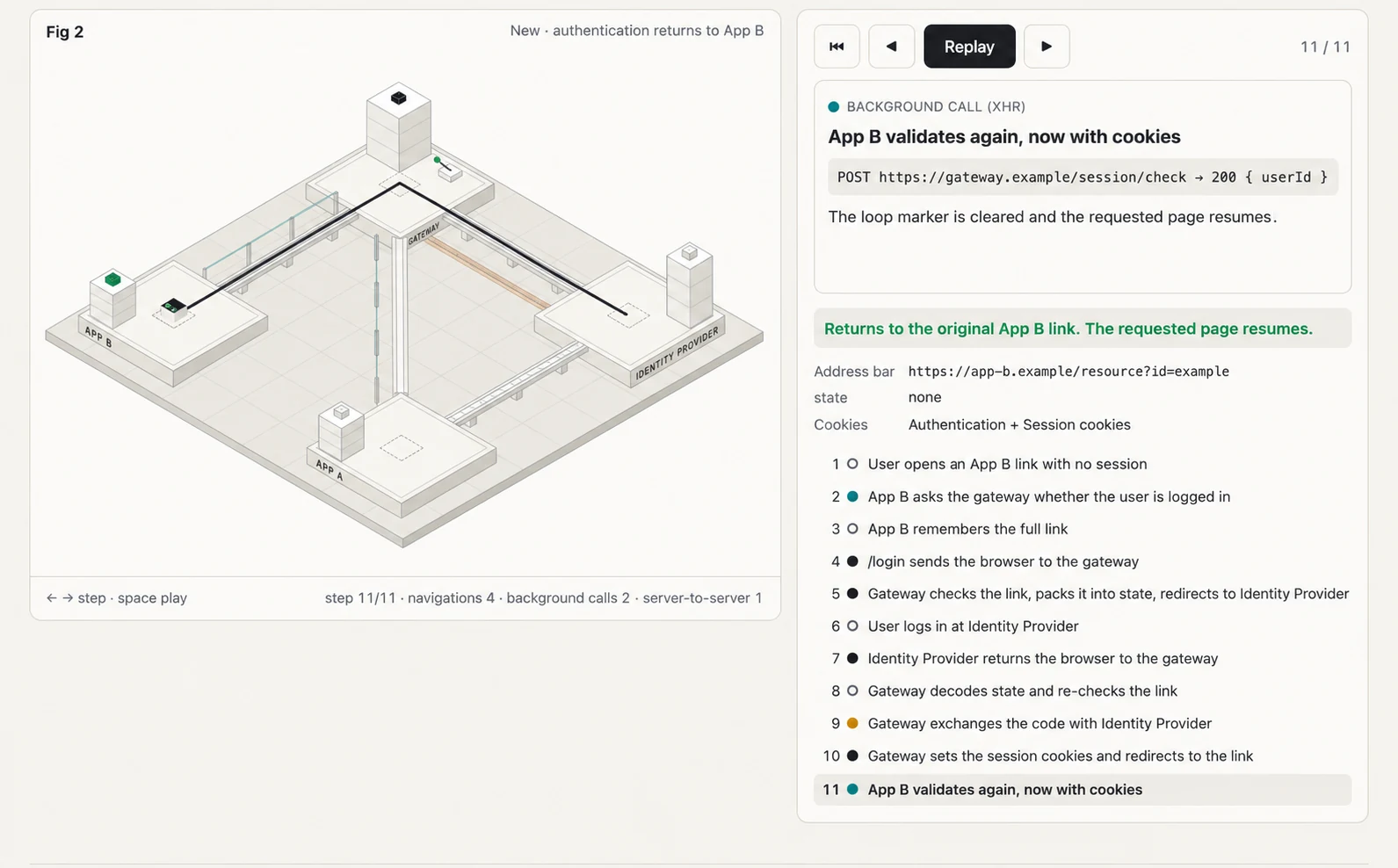
Task: Click the '11 / 11' step counter
Action: [x=1325, y=47]
